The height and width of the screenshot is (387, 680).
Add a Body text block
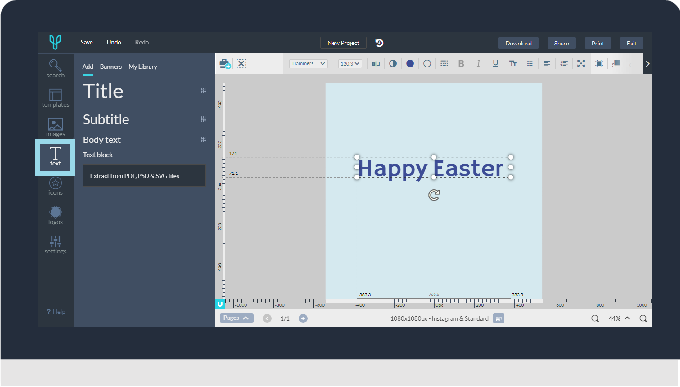coord(102,140)
